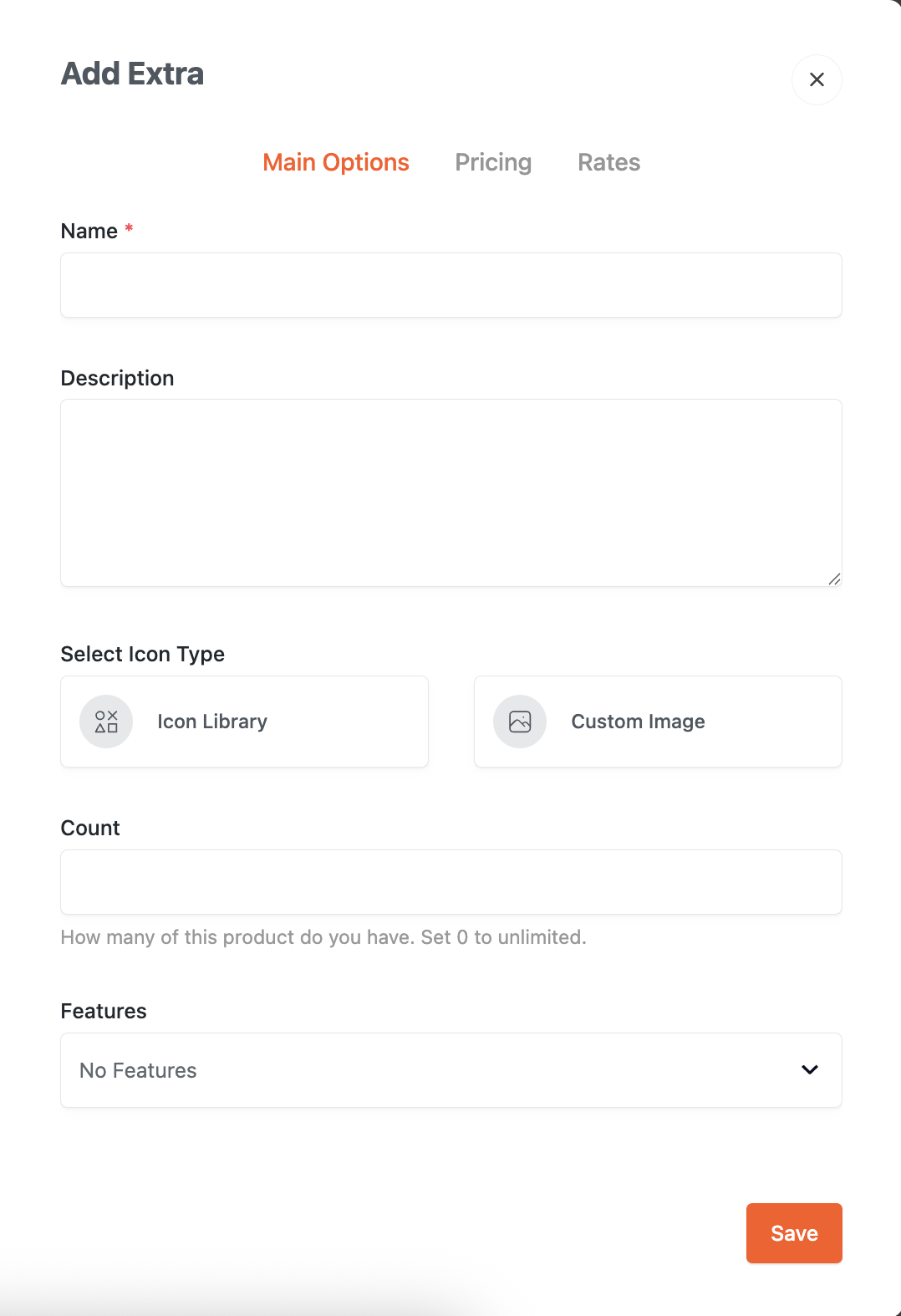Switch to the Main Options tab
The image size is (901, 1316).
tap(336, 162)
